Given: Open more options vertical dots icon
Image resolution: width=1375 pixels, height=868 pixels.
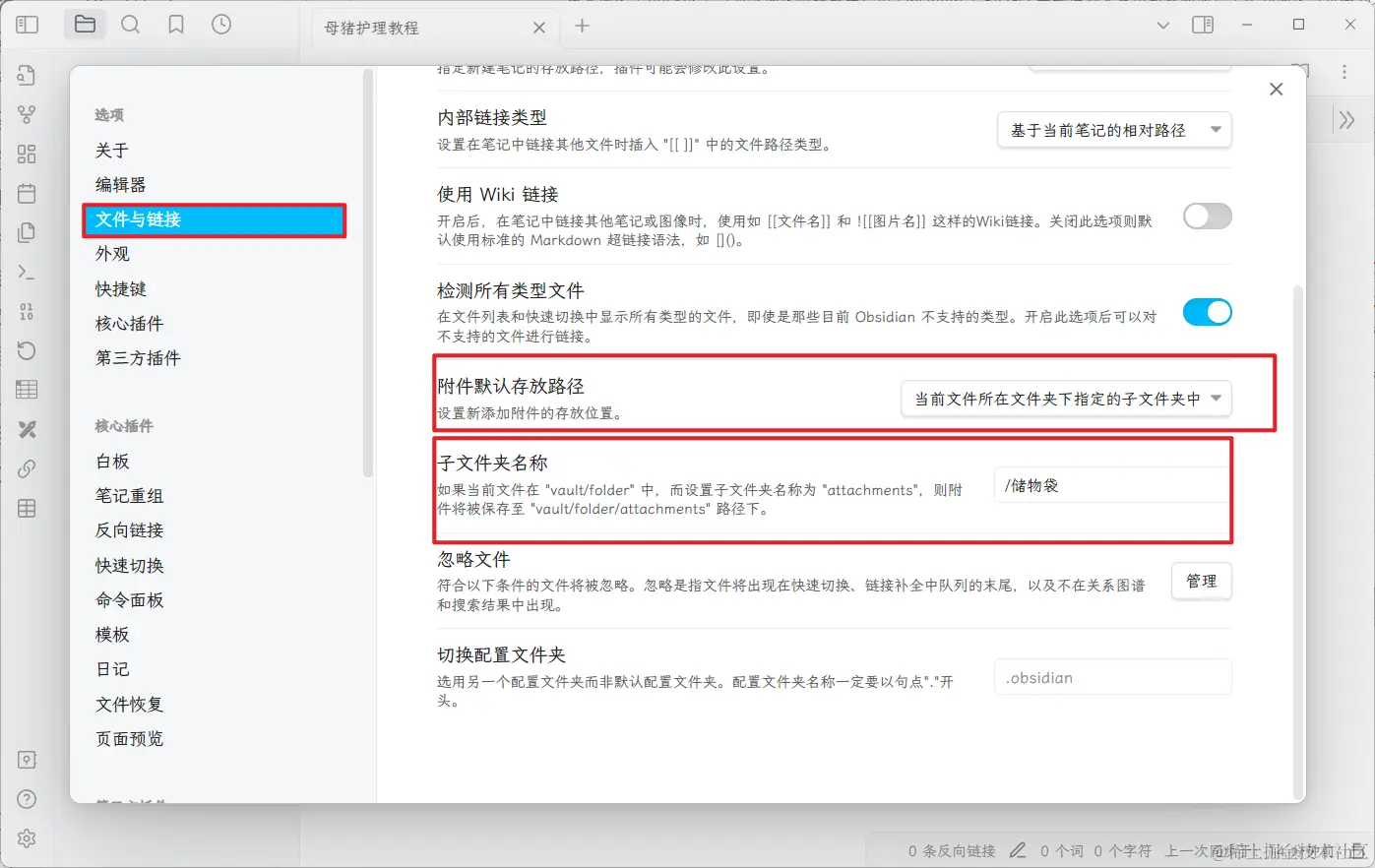Looking at the screenshot, I should 1344,72.
